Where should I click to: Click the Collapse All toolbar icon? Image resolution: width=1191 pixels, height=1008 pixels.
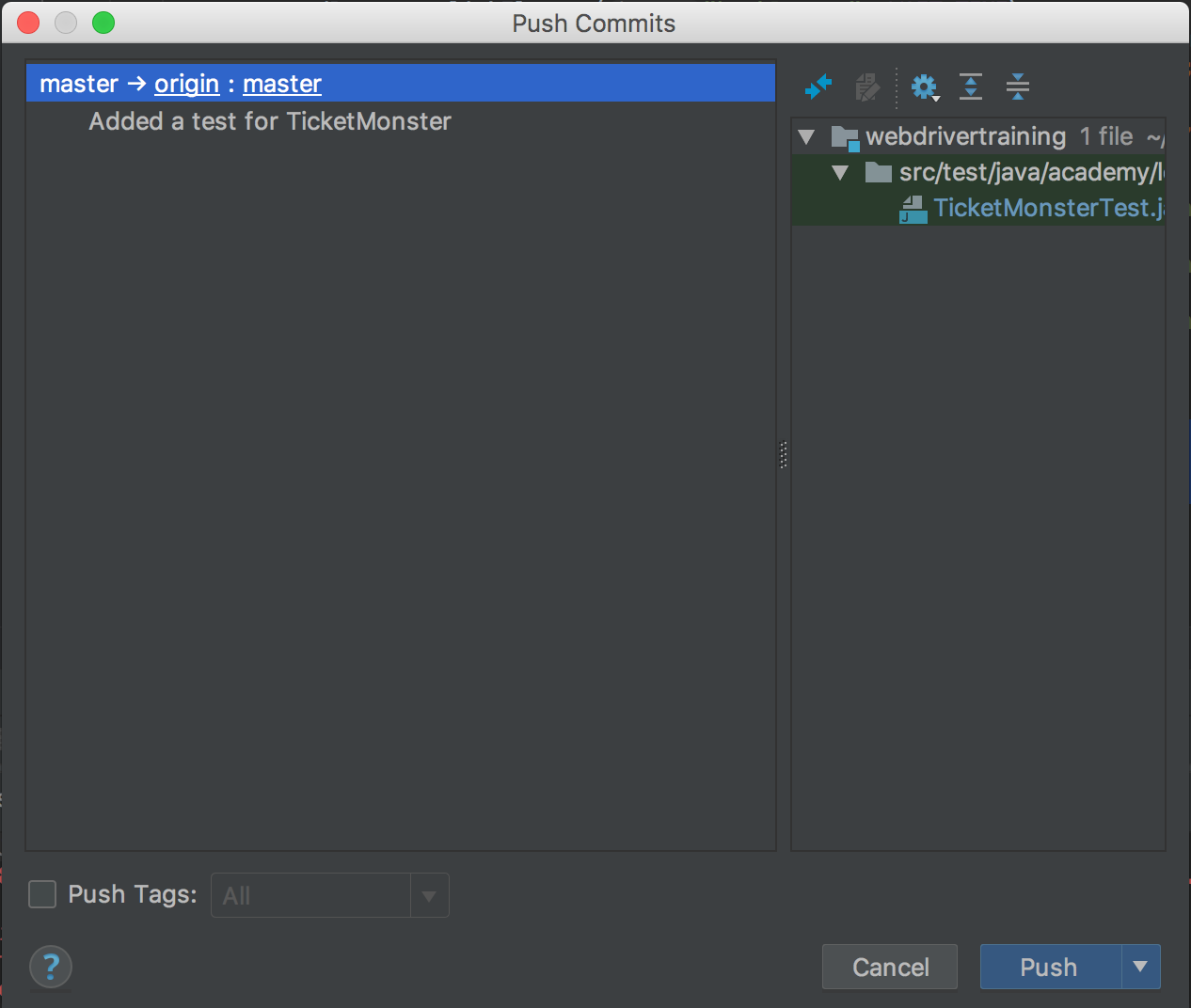1017,87
